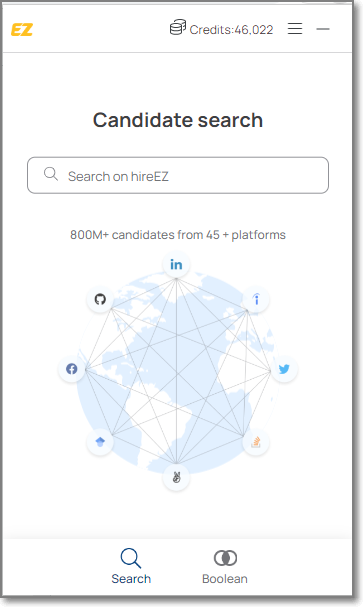Select the LinkedIn platform icon
This screenshot has width=363, height=607.
pos(176,265)
